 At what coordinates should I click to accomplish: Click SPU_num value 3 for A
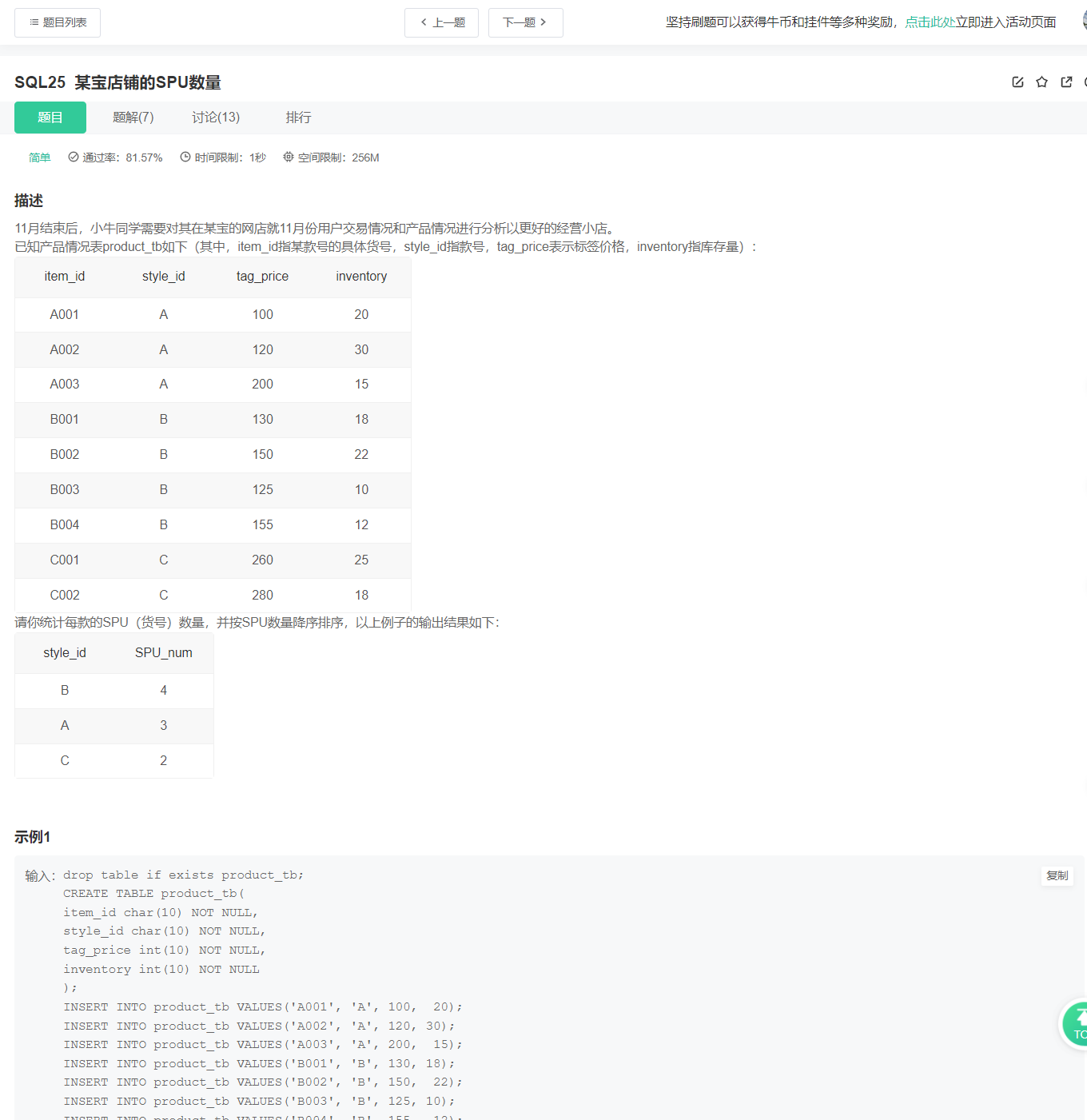click(x=164, y=726)
